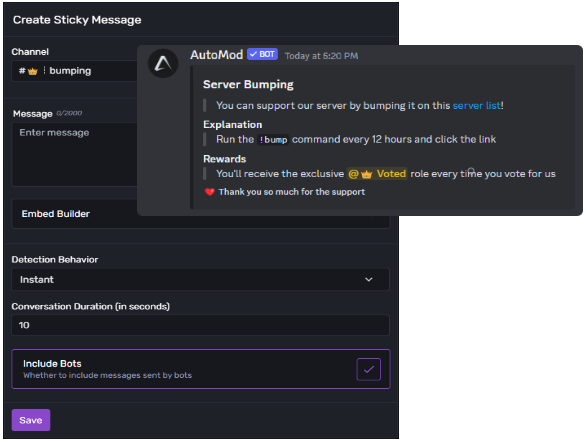The image size is (586, 442).
Task: Click the checkmark icon in Include Bots
Action: point(368,369)
